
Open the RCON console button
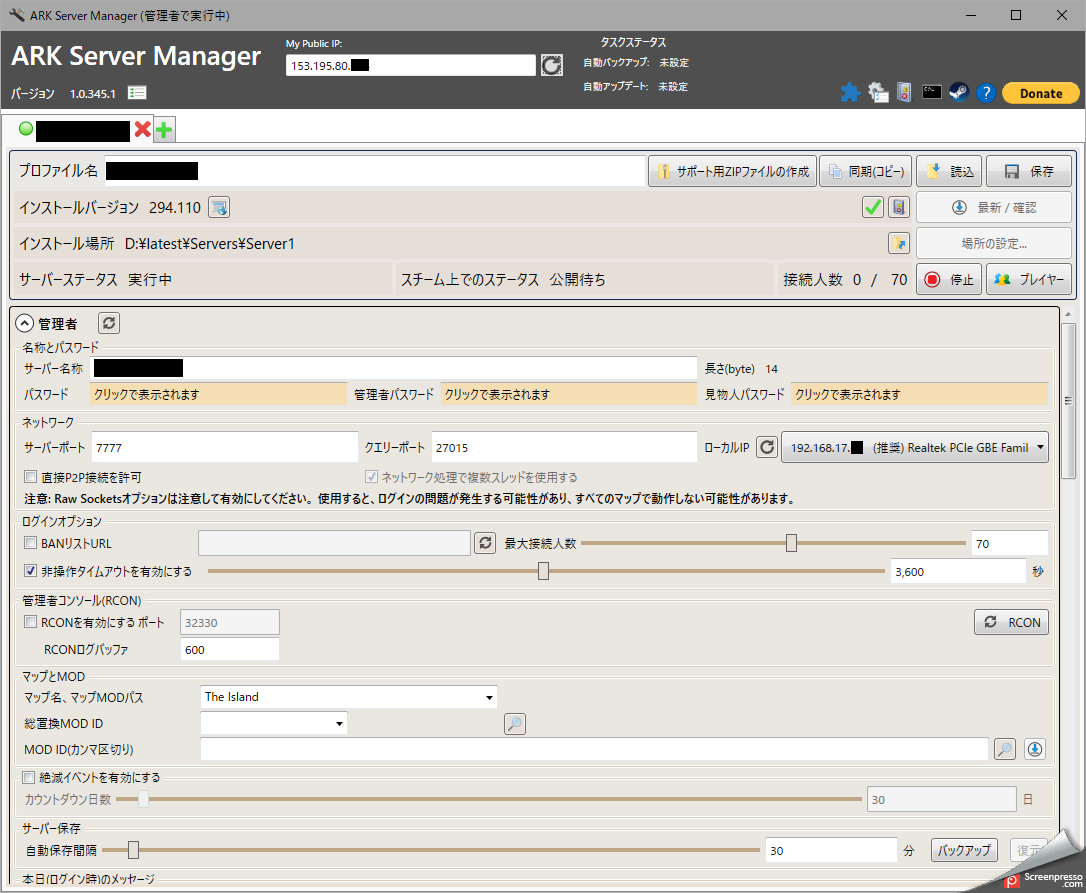tap(1011, 622)
